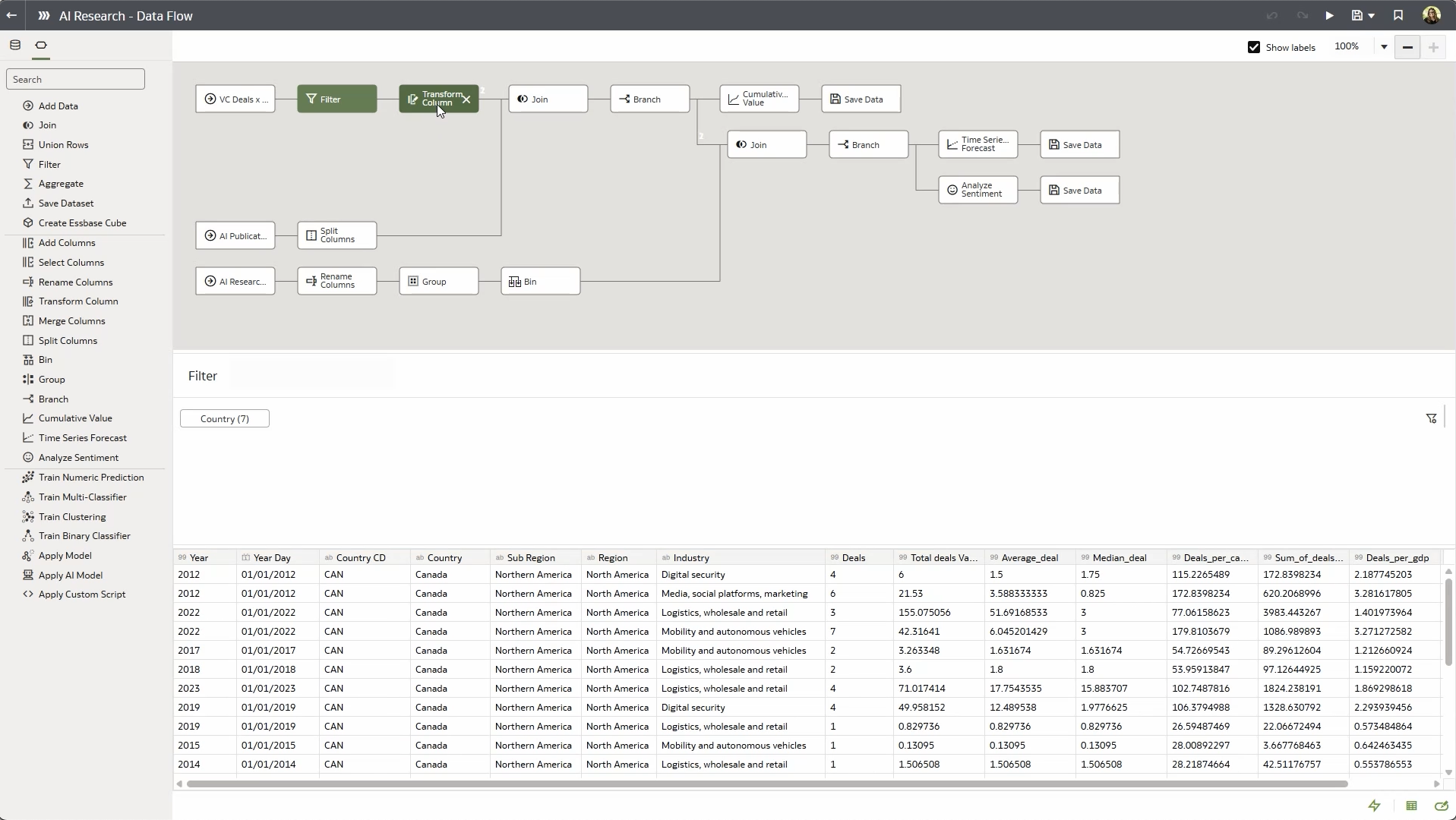Click the lightning icon in the status bar

[1375, 806]
